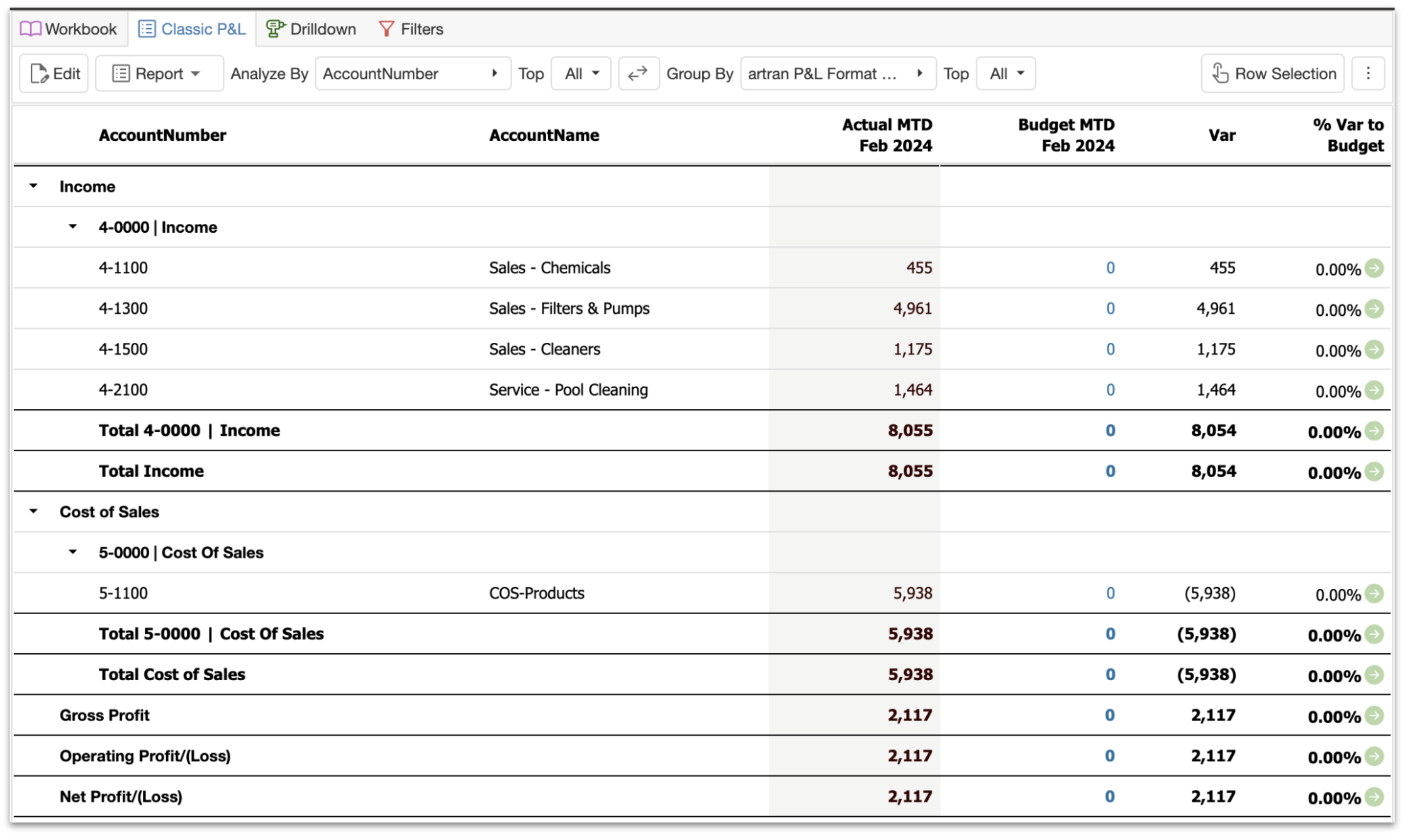Screen dimensions: 1413x840
Task: Click the Actual MTD Feb 2024 column header
Action: (x=887, y=135)
